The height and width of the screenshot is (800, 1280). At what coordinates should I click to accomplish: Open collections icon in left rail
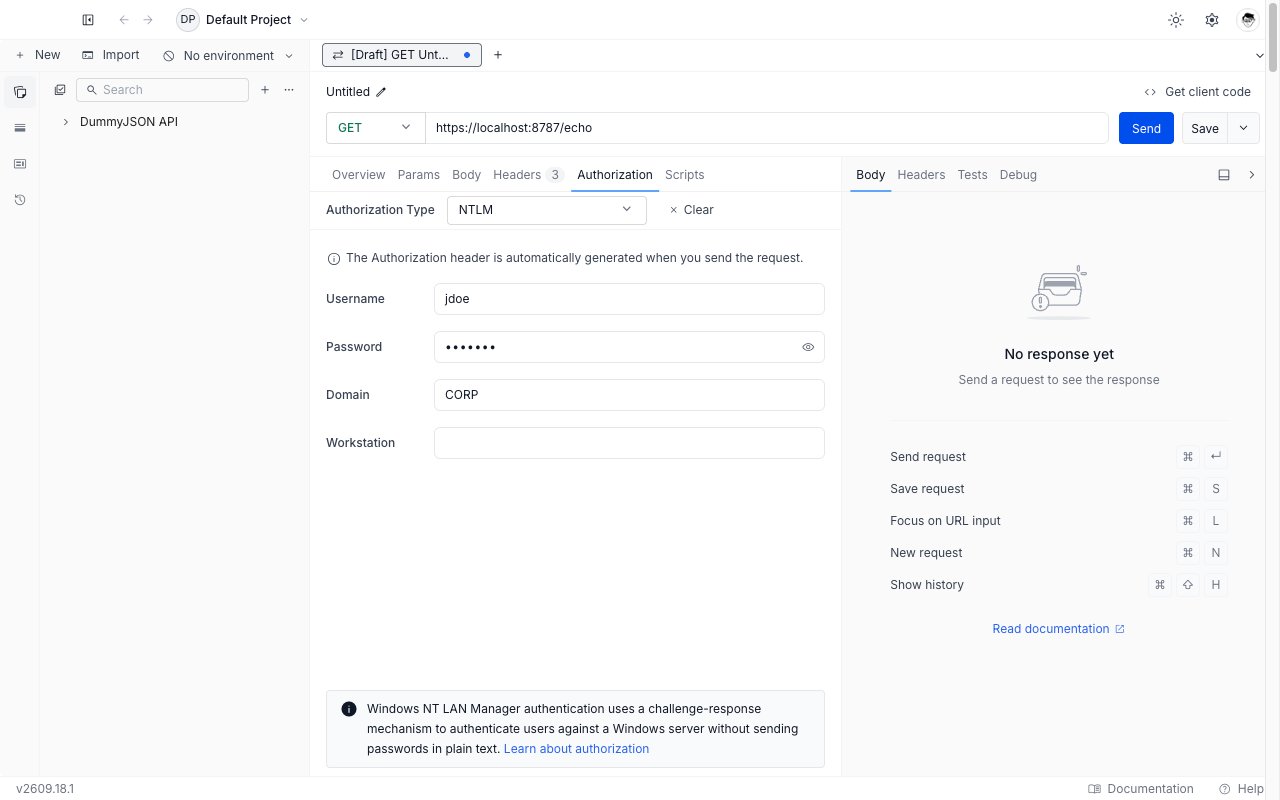pyautogui.click(x=20, y=92)
